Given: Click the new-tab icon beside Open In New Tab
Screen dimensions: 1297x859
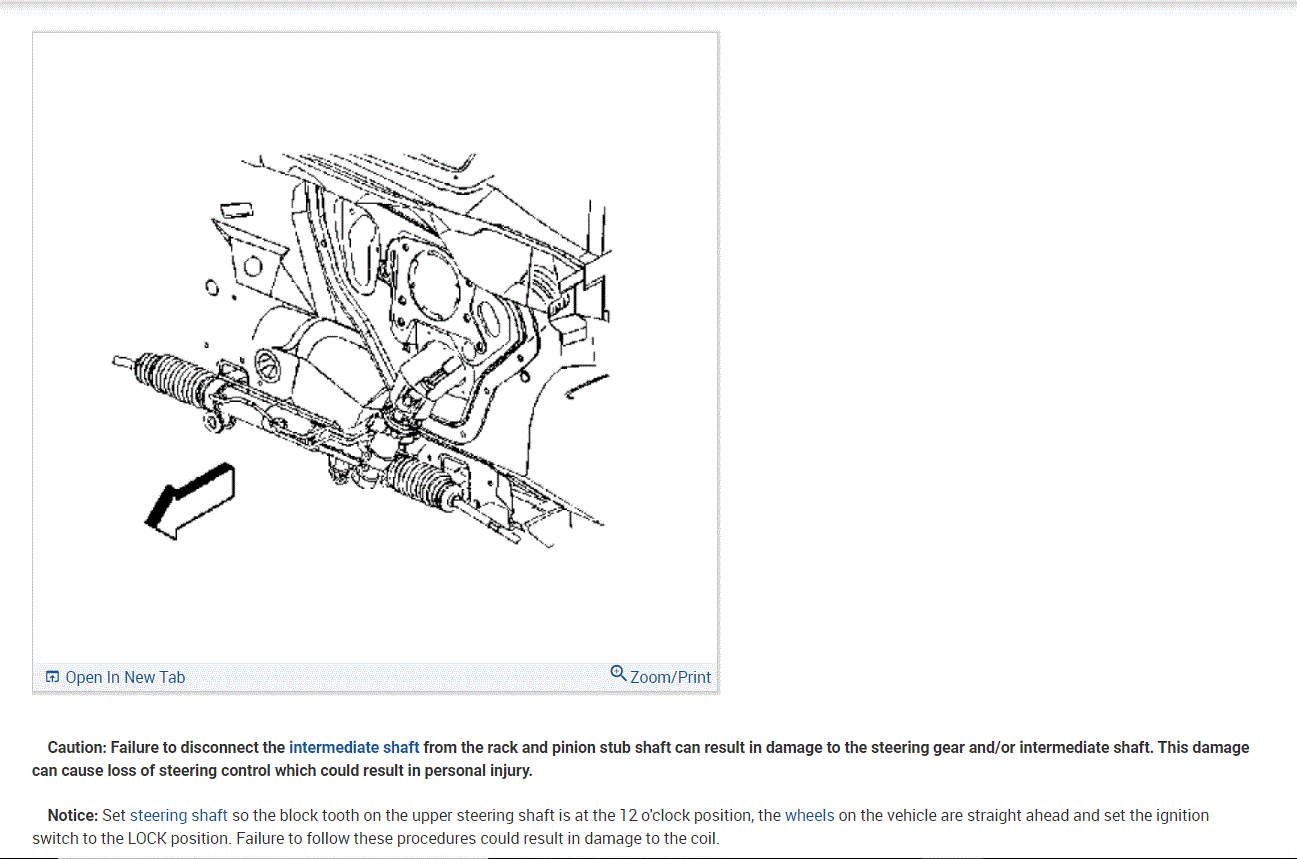Looking at the screenshot, I should coord(53,677).
